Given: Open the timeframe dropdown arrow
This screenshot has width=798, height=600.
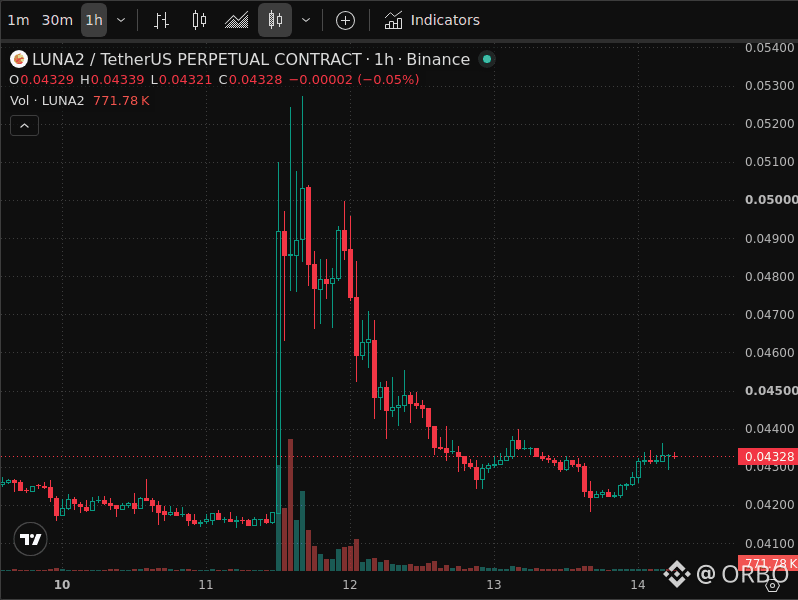Looking at the screenshot, I should pyautogui.click(x=121, y=20).
